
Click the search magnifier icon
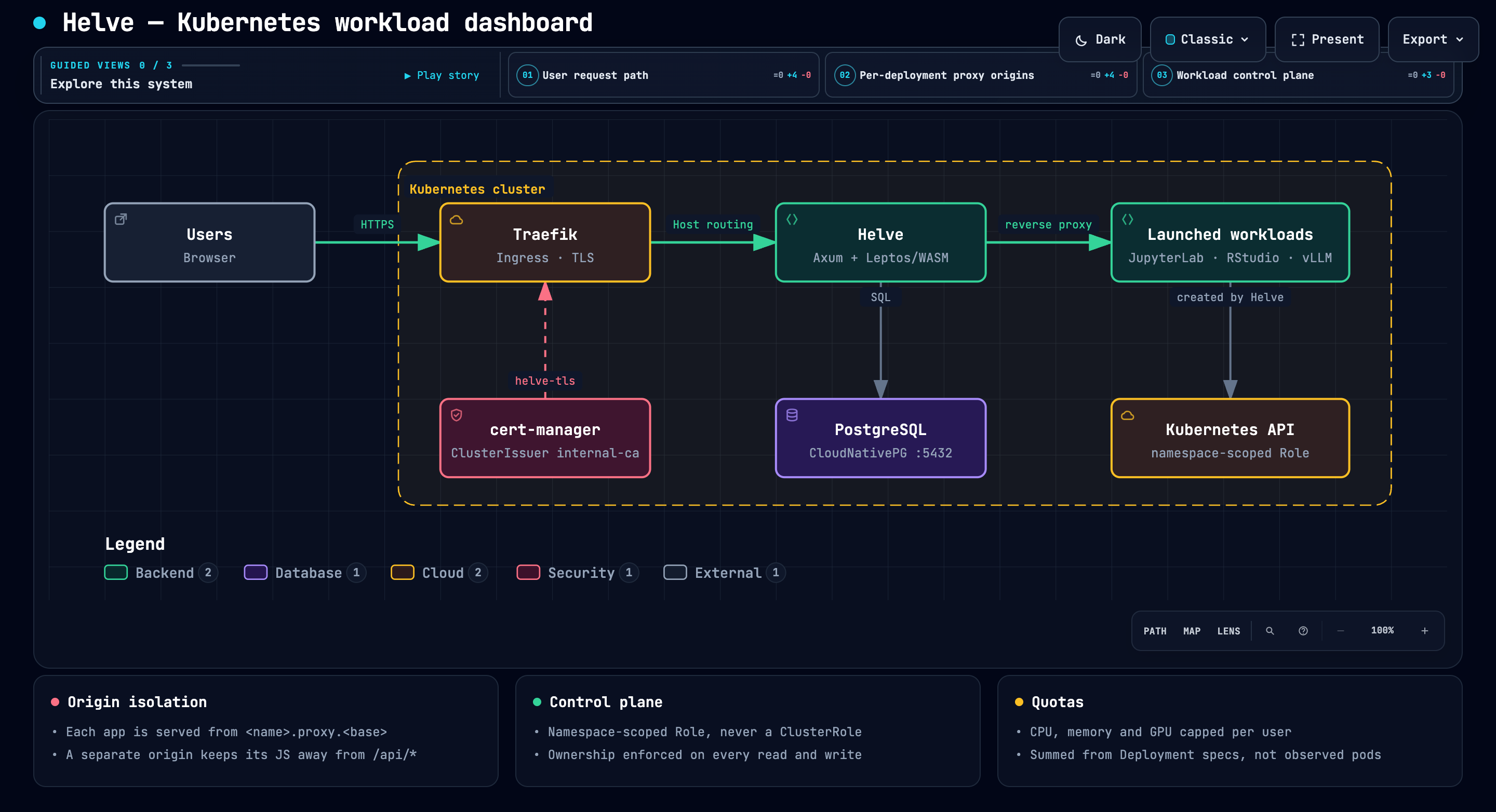coord(1270,631)
